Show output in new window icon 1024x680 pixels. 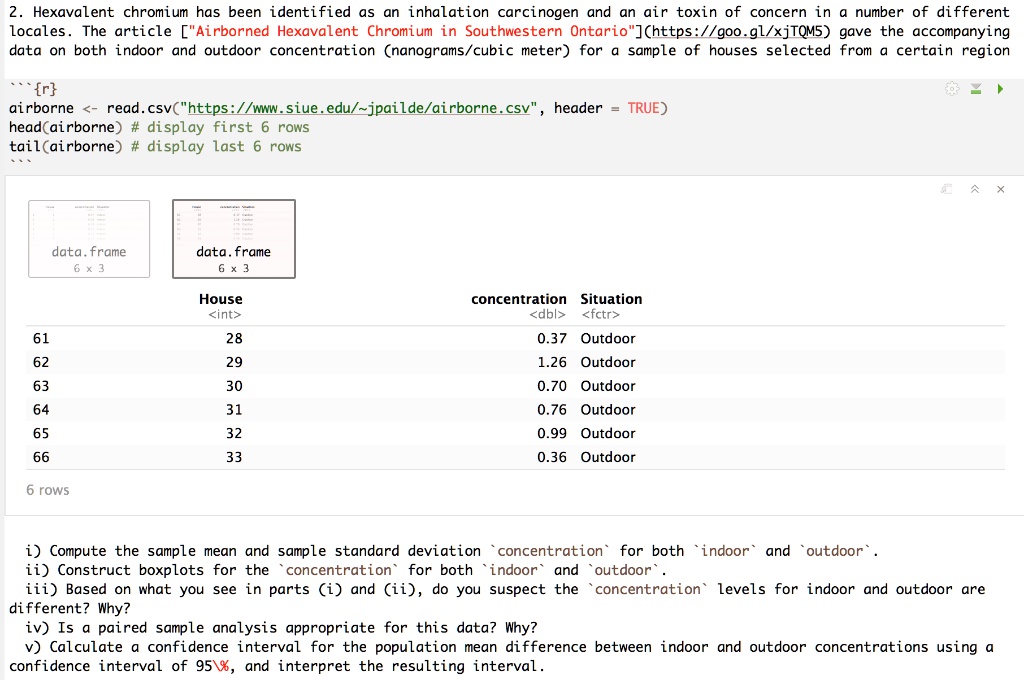click(x=946, y=189)
